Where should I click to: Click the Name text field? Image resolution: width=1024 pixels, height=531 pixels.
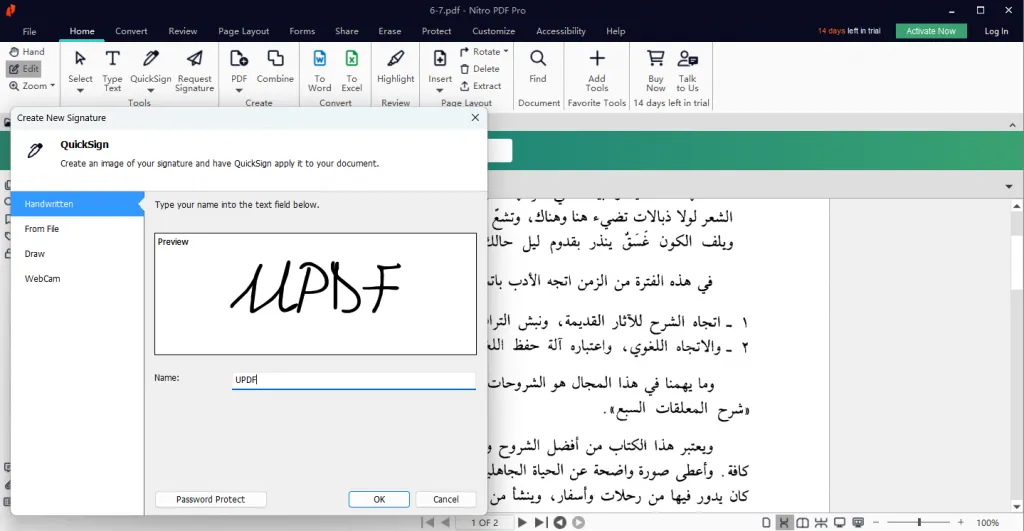(x=353, y=380)
